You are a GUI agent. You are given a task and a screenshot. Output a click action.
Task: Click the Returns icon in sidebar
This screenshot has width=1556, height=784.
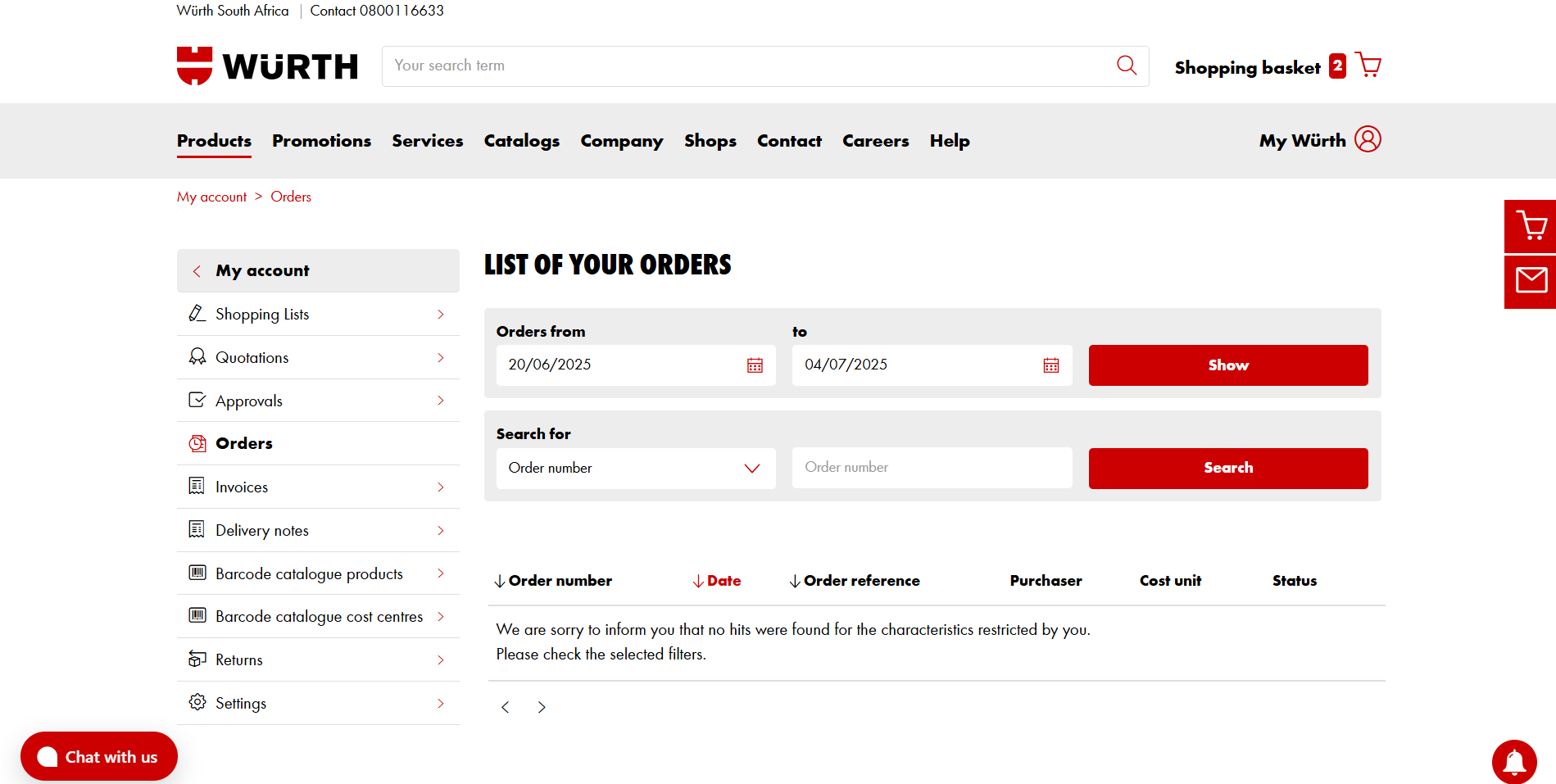pos(197,659)
